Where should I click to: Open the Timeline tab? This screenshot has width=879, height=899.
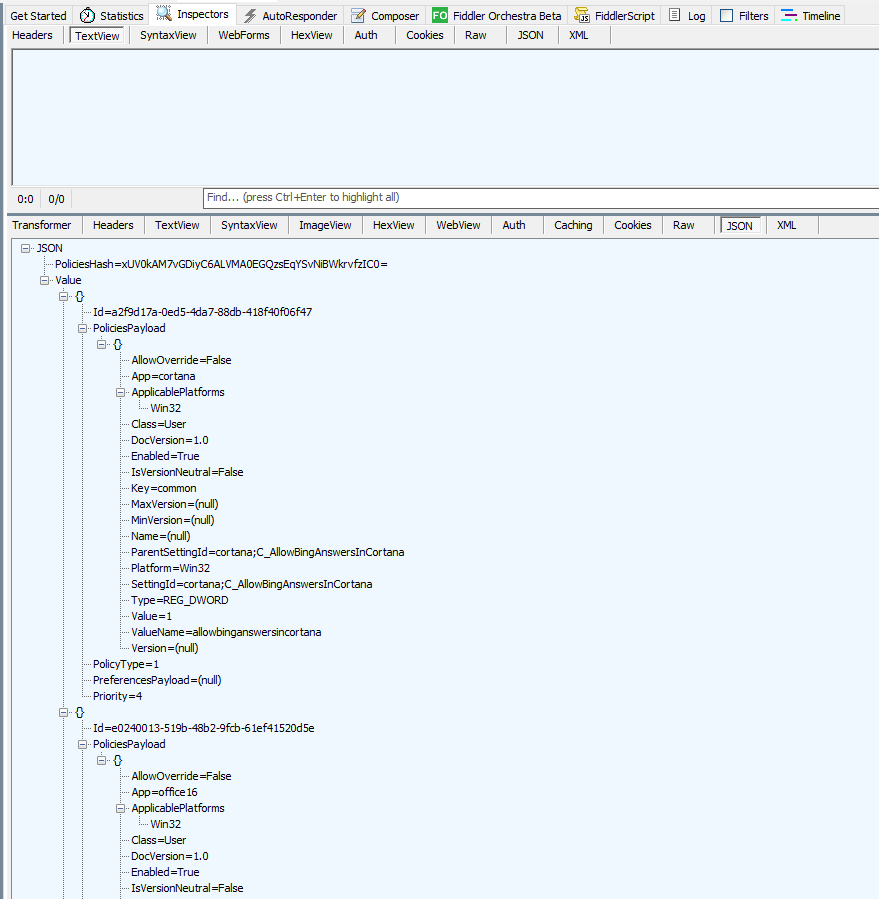(810, 16)
